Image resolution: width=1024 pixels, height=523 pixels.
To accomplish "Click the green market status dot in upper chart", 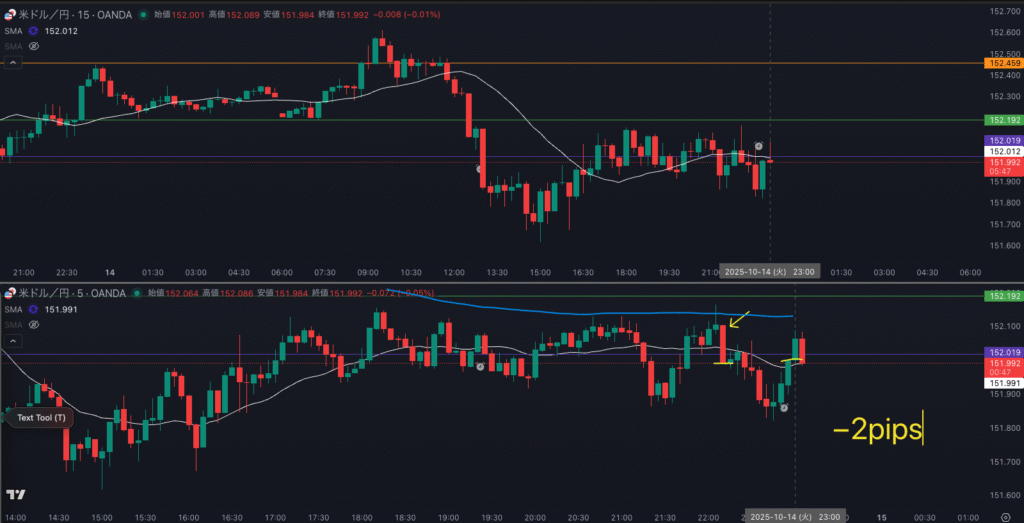I will 142,15.
